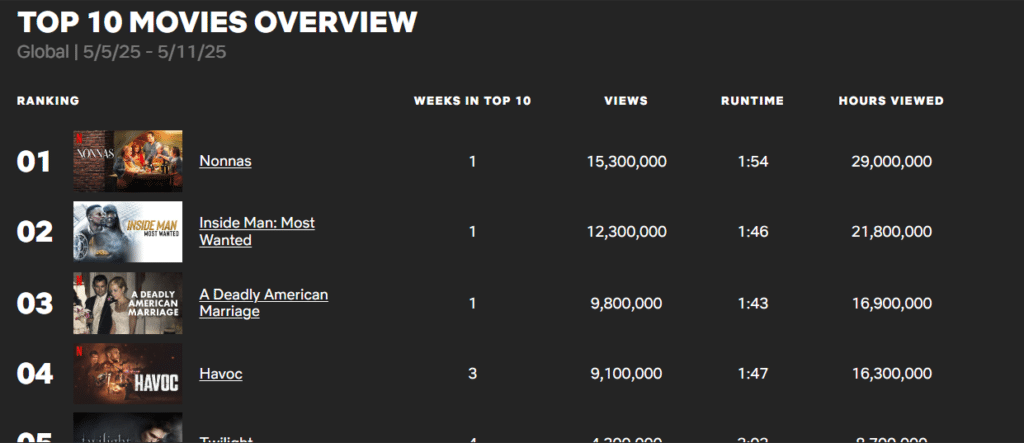Click the Runtime column header
The height and width of the screenshot is (443, 1024).
[x=752, y=101]
